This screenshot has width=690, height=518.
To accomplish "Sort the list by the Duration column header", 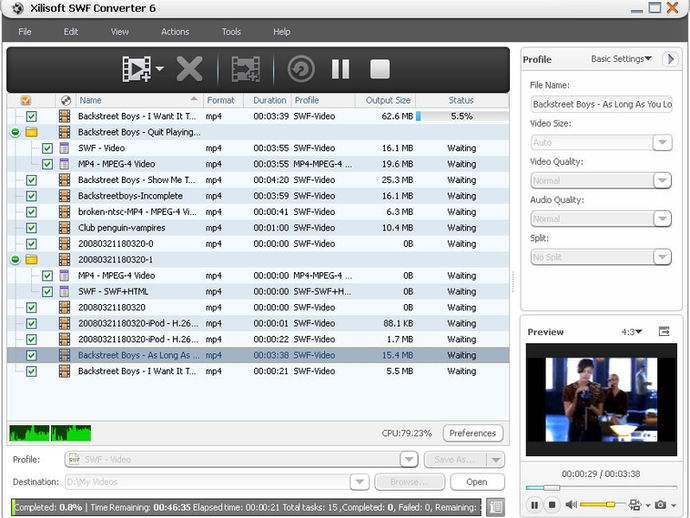I will pos(269,100).
